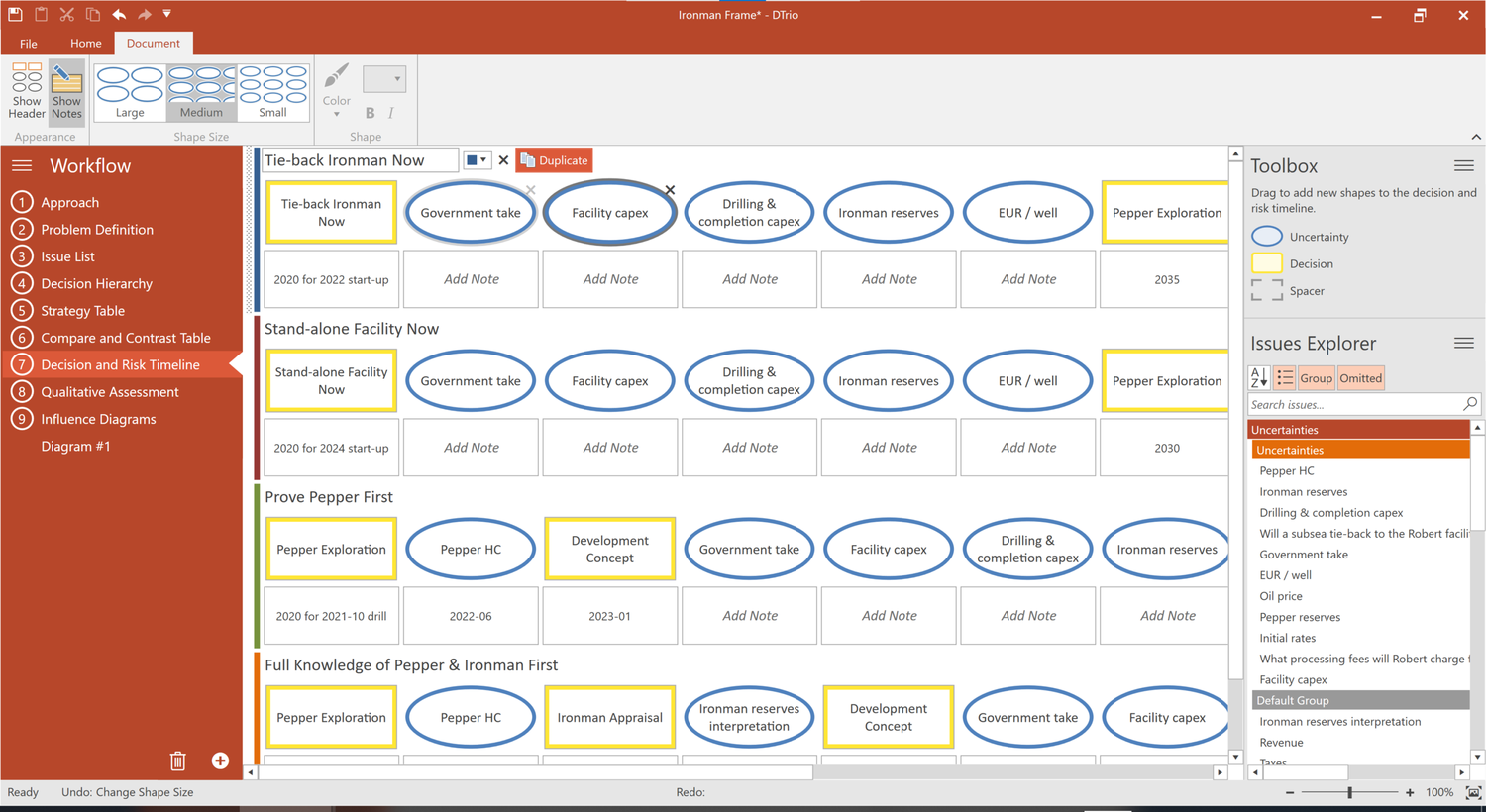Select Oil price in issues list
This screenshot has height=812, width=1486.
coord(1281,596)
